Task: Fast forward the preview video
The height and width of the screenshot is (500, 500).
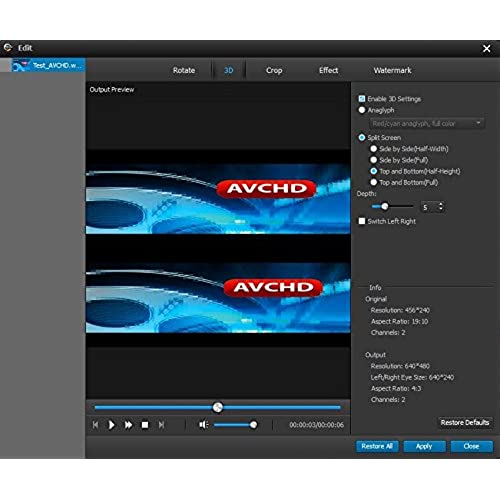Action: 128,425
